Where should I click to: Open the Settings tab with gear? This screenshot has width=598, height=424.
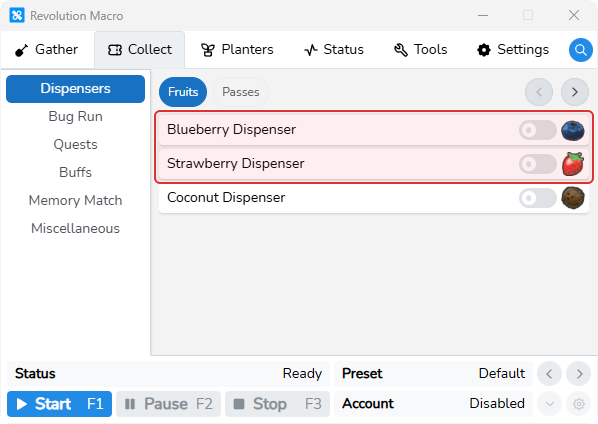tap(513, 50)
